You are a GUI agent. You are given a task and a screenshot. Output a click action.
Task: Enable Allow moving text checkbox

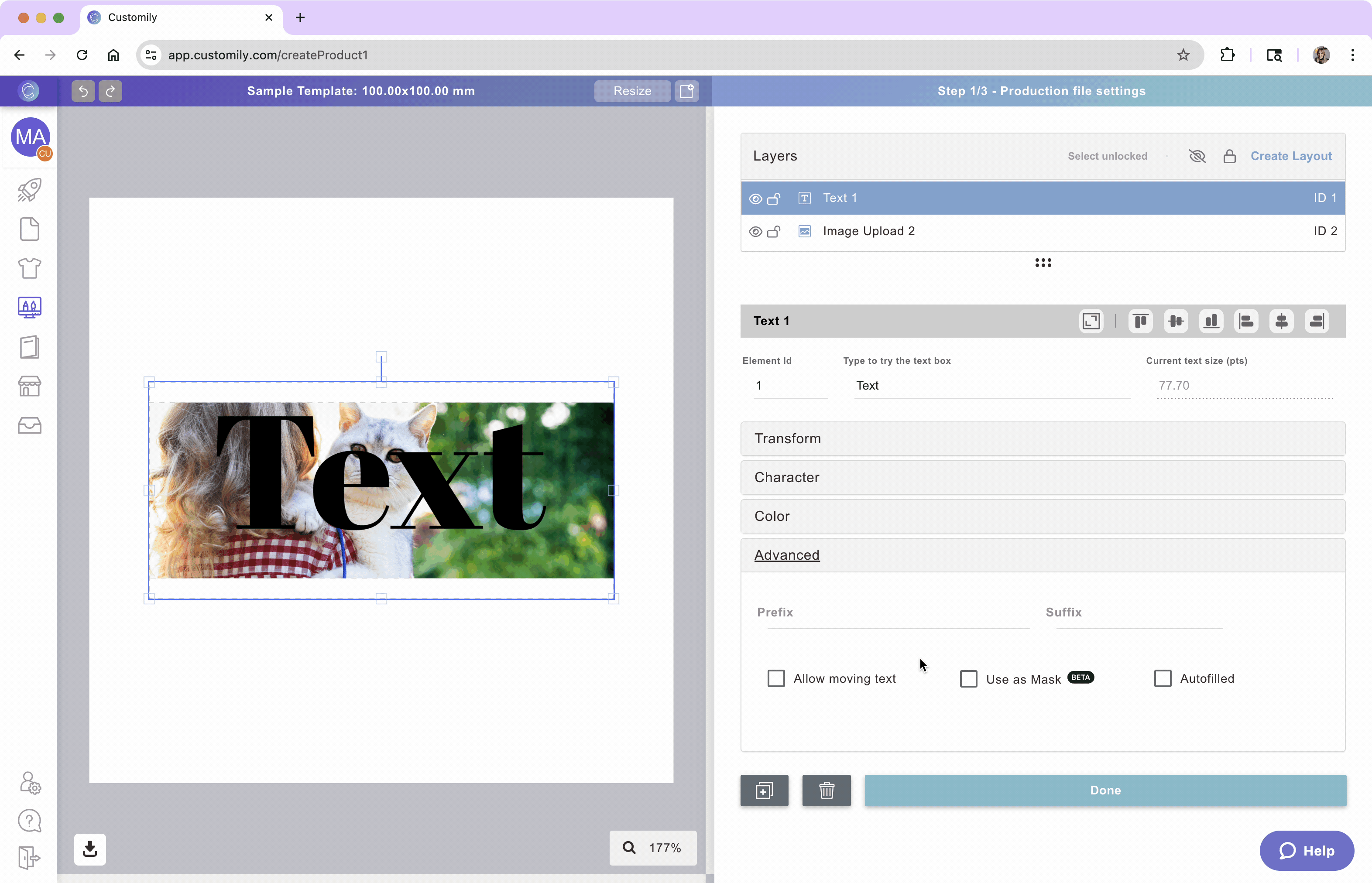776,678
